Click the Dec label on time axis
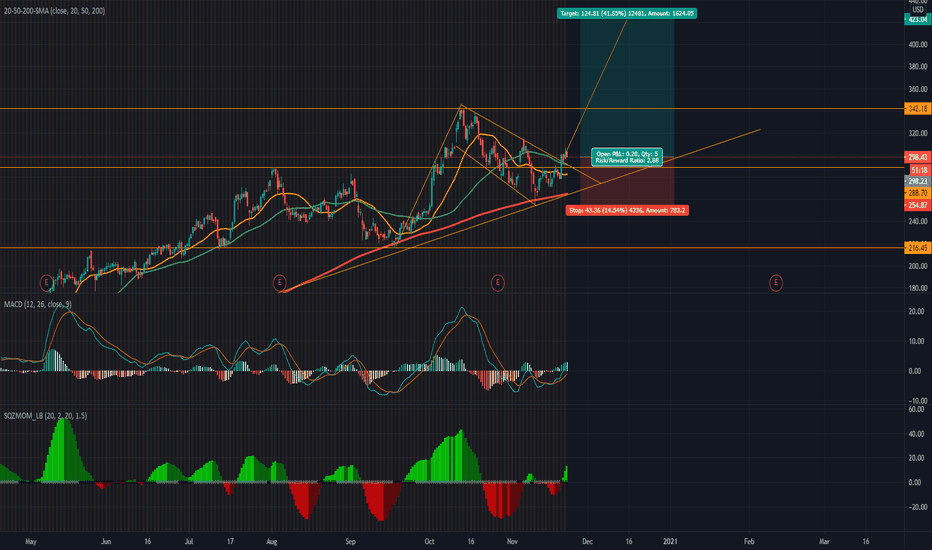Viewport: 932px width, 550px height. pos(587,542)
